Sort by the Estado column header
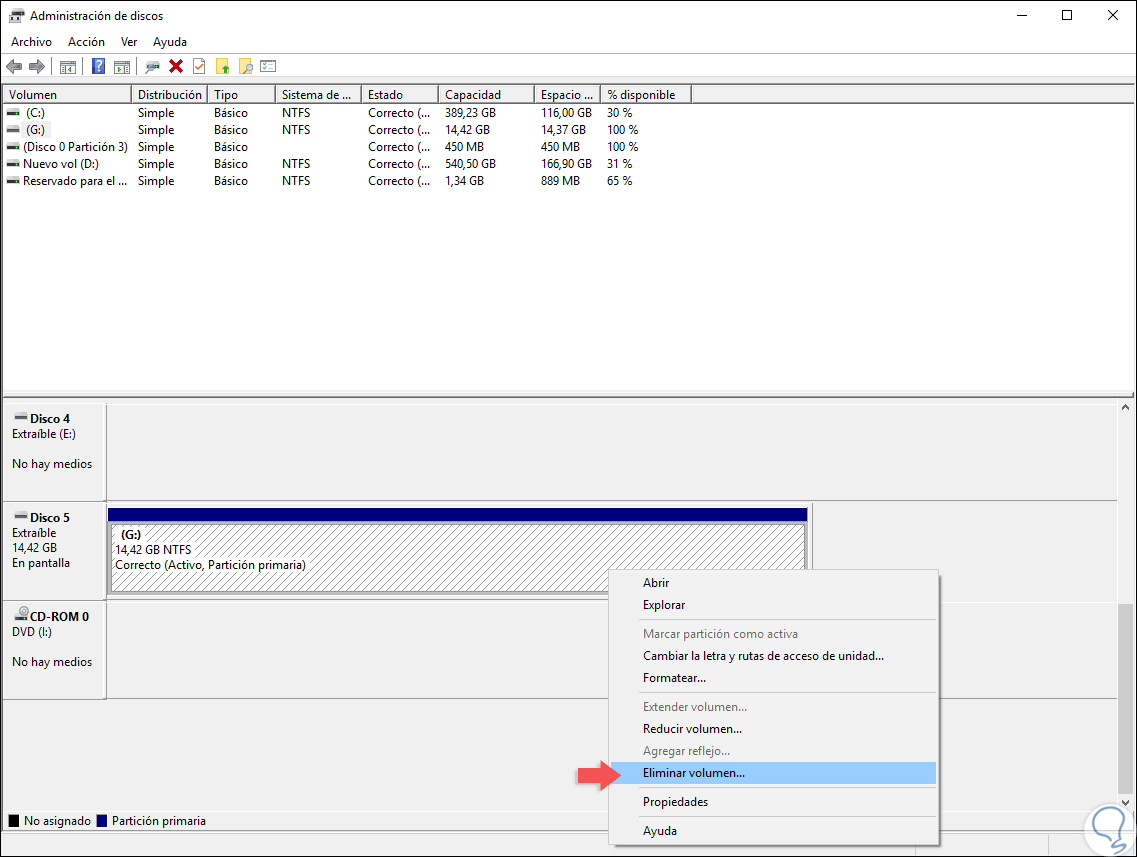The height and width of the screenshot is (857, 1137). tap(400, 95)
